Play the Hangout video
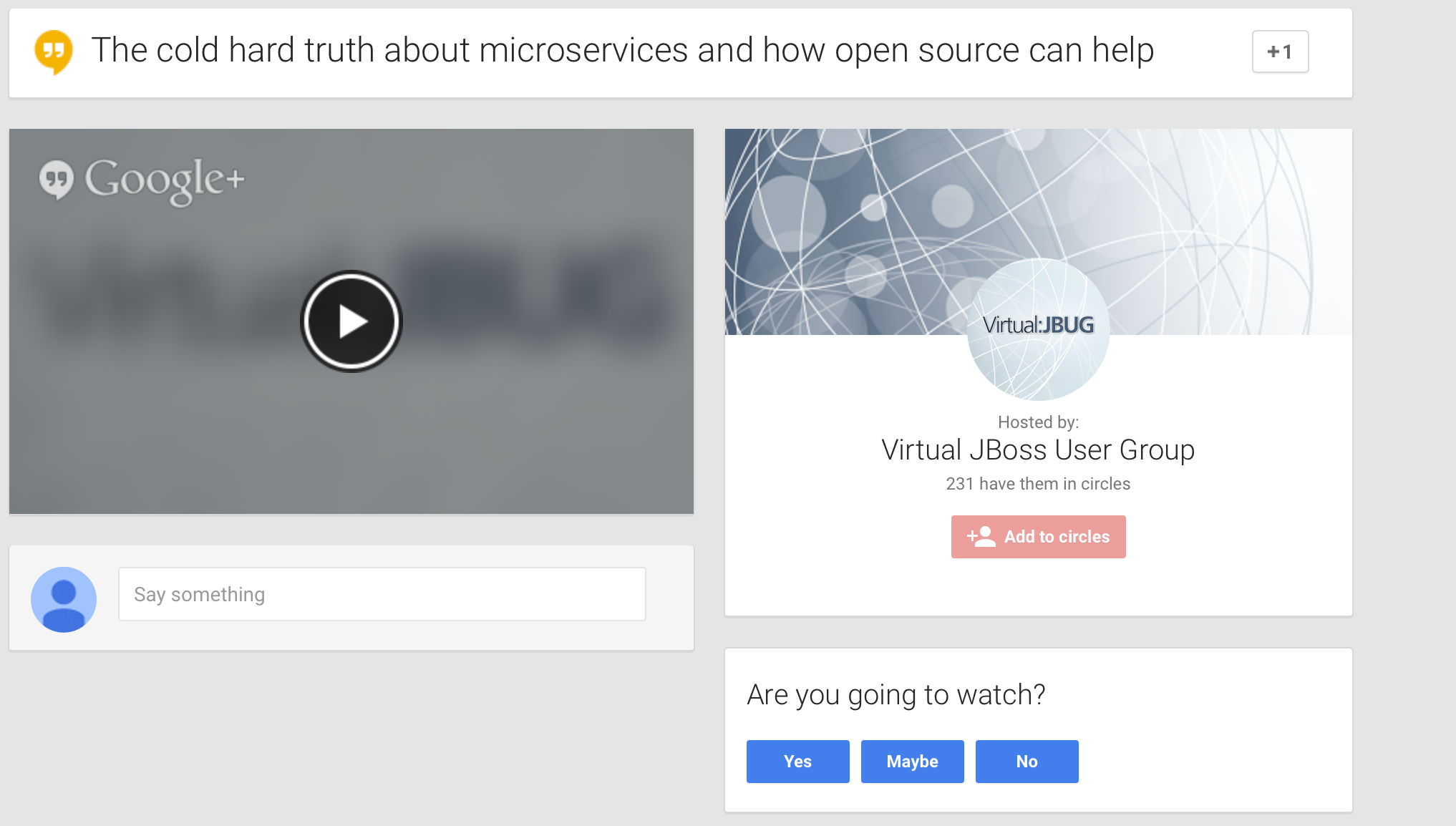This screenshot has height=826, width=1456. click(x=351, y=321)
